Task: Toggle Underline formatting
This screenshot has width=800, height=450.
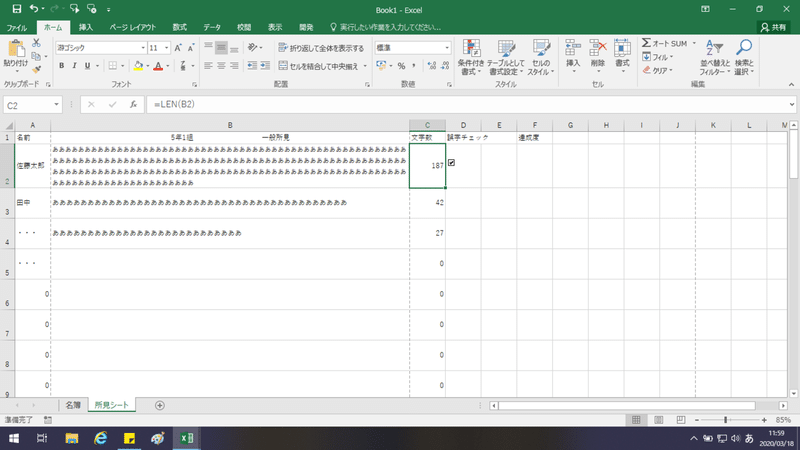Action: tap(87, 66)
